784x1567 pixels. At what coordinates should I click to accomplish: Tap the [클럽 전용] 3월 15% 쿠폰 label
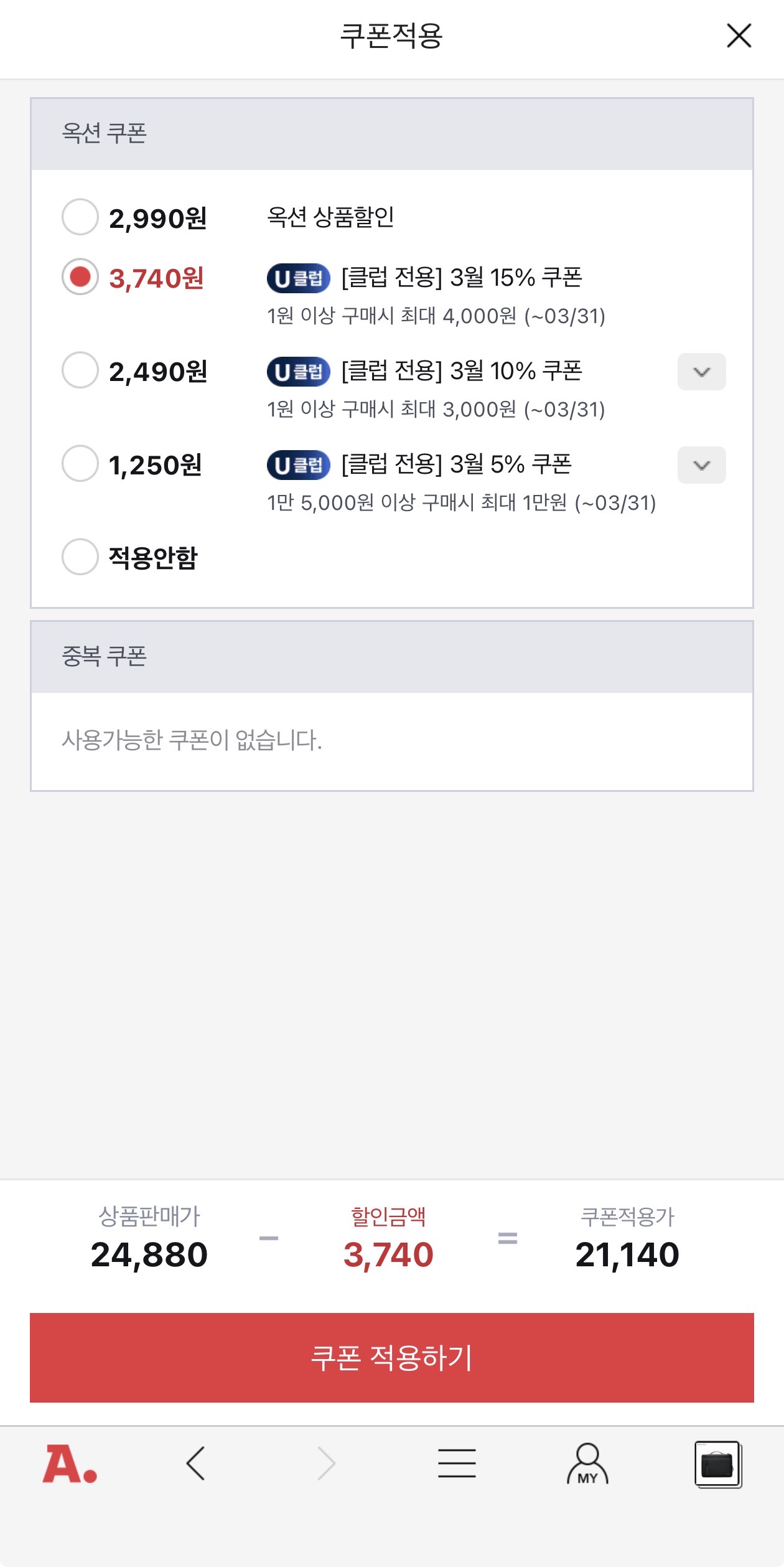462,278
